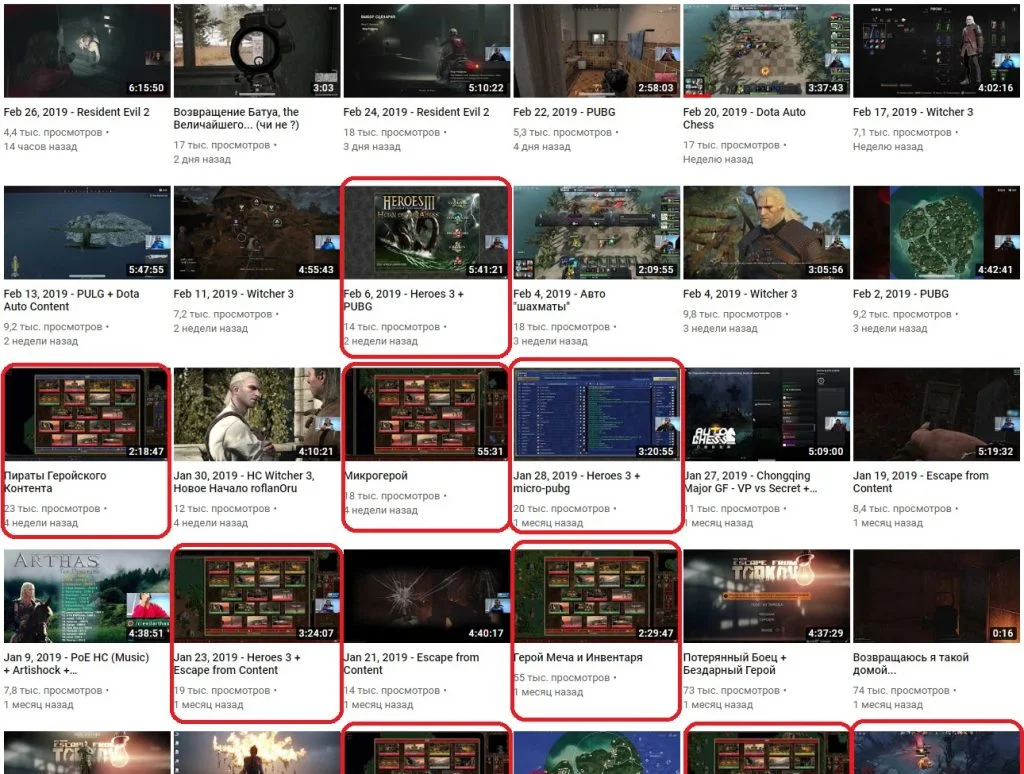The height and width of the screenshot is (774, 1024).
Task: Click the '55:31' duration badge
Action: (x=490, y=451)
